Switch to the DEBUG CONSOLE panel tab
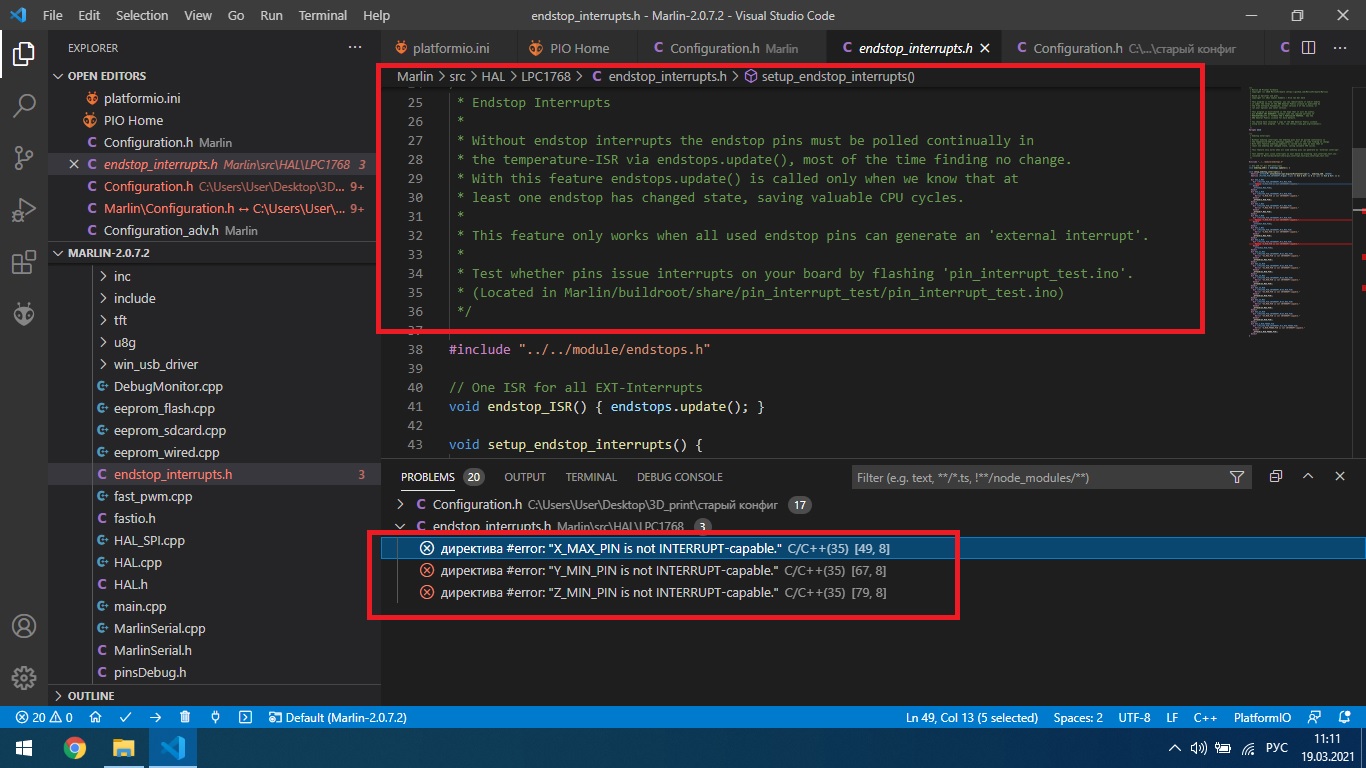The height and width of the screenshot is (768, 1366). tap(679, 477)
